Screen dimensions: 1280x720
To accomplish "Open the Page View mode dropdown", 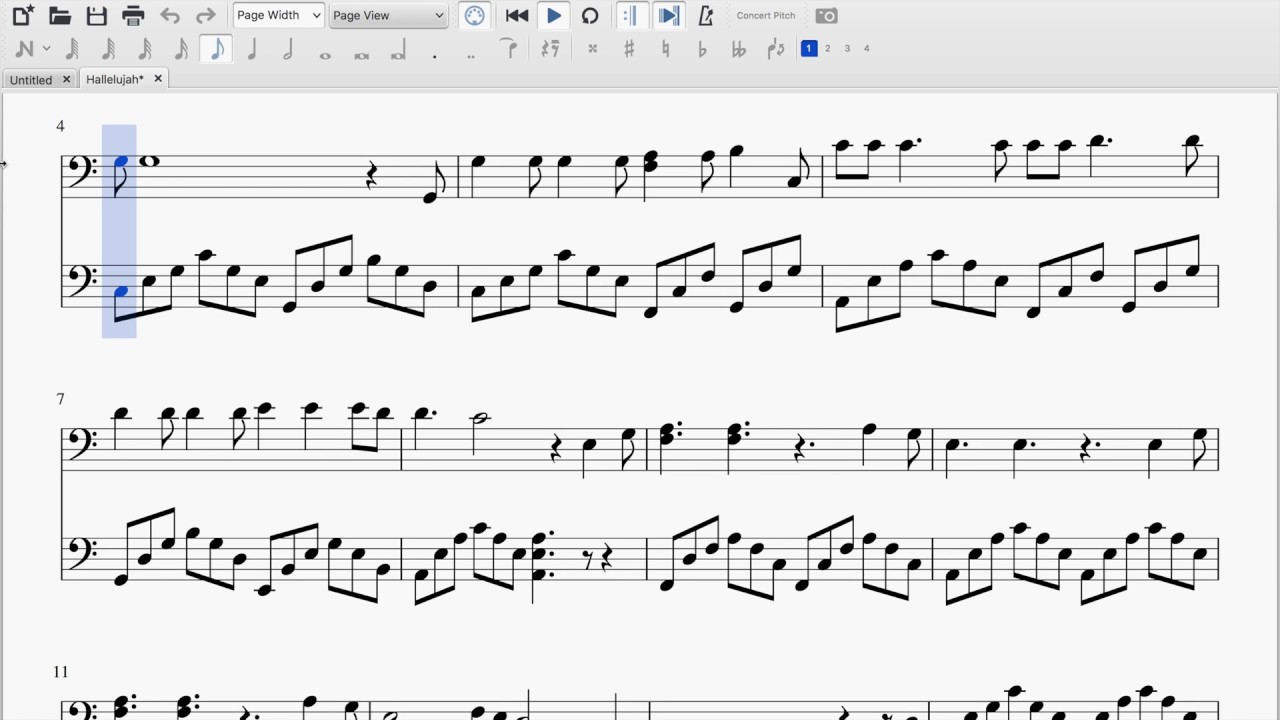I will 388,15.
